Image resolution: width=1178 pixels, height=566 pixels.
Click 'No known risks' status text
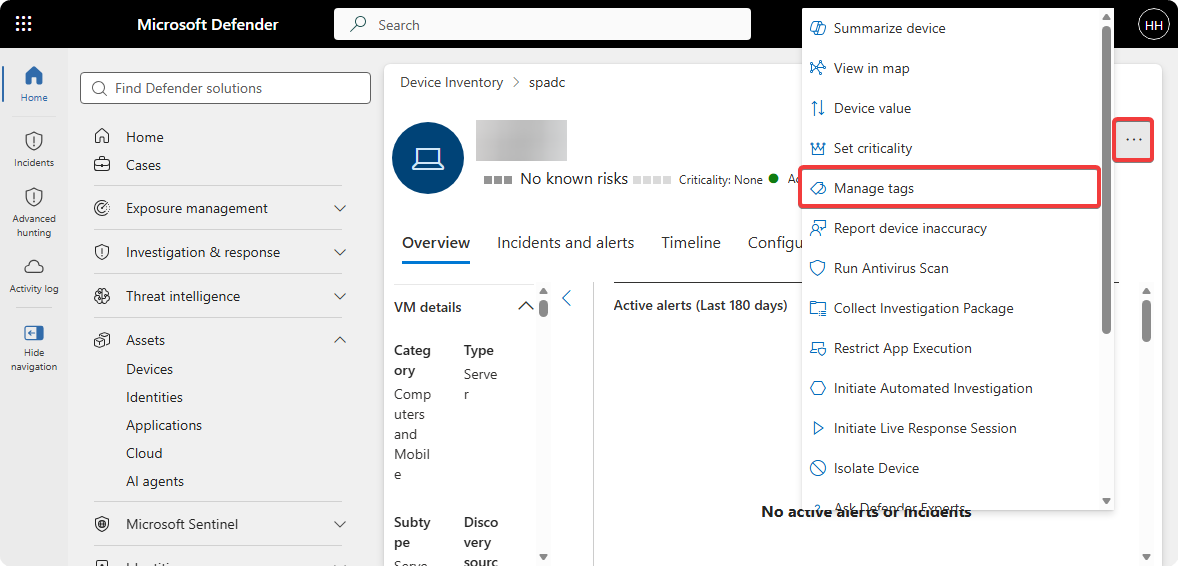tap(574, 180)
